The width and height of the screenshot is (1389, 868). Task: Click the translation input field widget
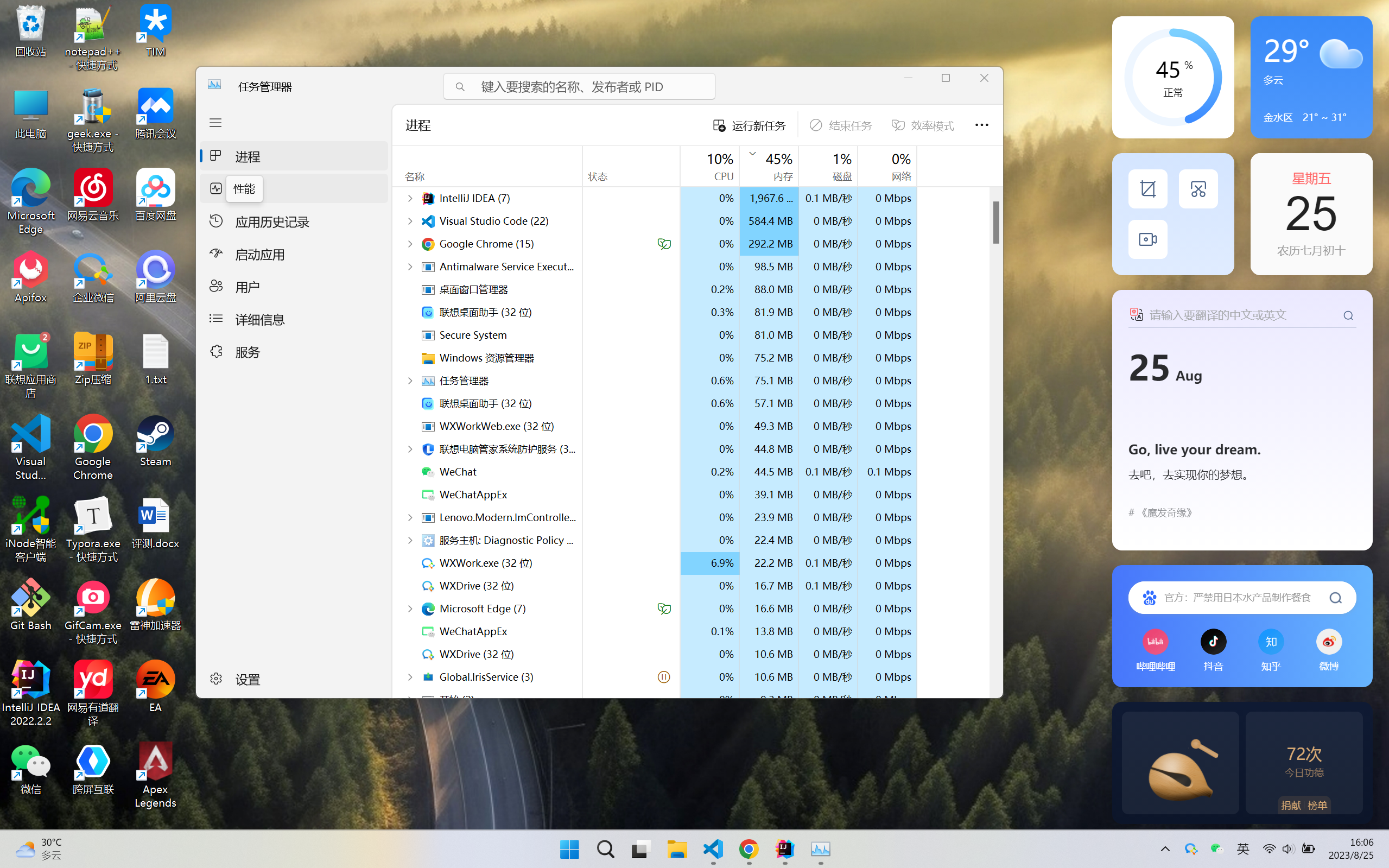click(x=1242, y=315)
